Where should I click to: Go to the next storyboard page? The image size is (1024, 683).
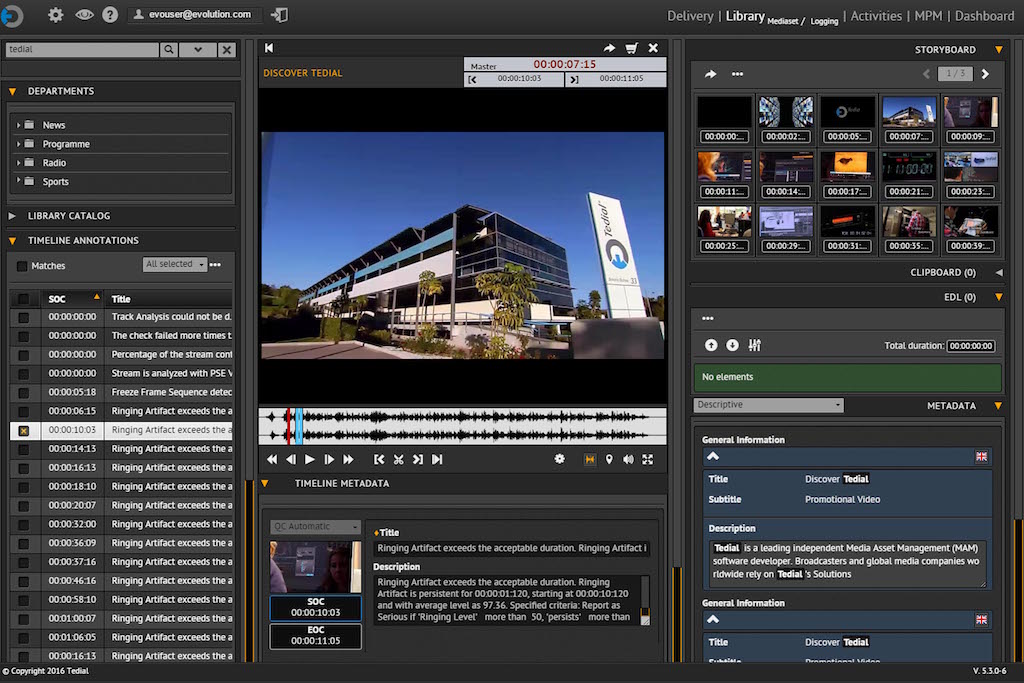(985, 74)
